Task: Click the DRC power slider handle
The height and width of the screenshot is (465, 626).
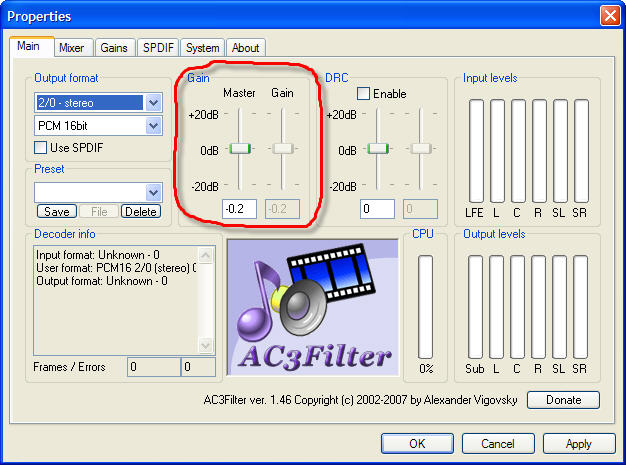Action: (x=378, y=149)
